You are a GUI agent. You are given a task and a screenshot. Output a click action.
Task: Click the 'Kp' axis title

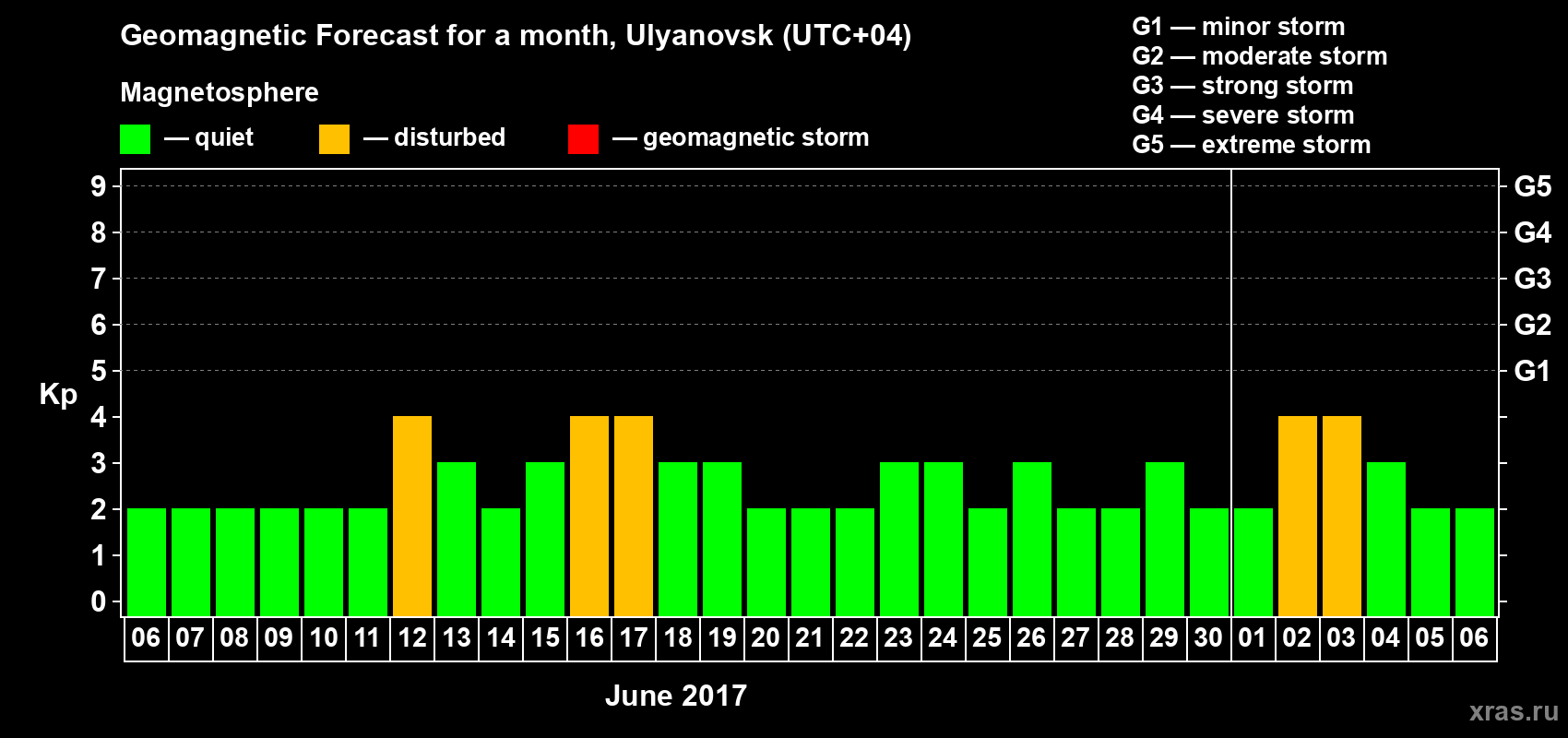[58, 395]
